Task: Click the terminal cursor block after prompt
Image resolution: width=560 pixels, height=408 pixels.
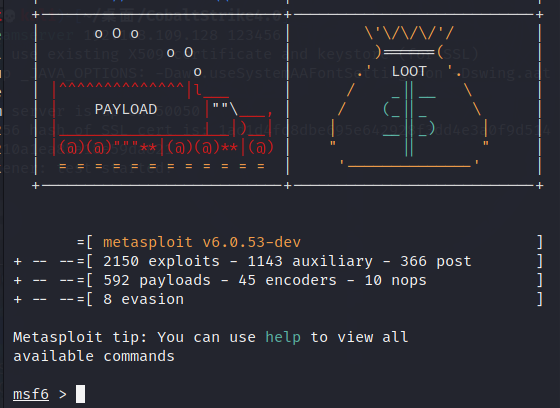Action: pyautogui.click(x=81, y=394)
